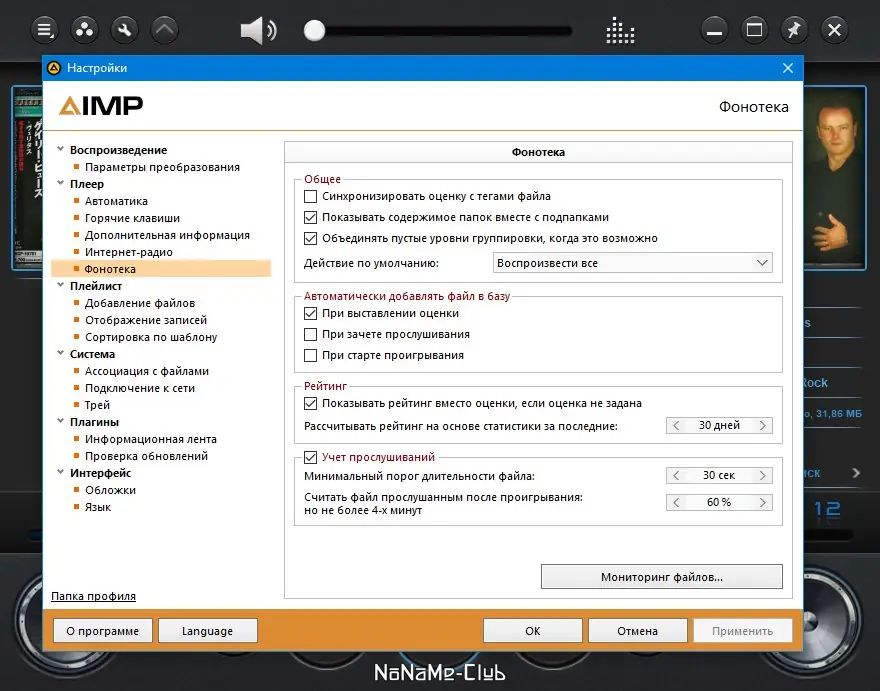Open Автоматика settings page
The width and height of the screenshot is (880, 691).
(116, 201)
